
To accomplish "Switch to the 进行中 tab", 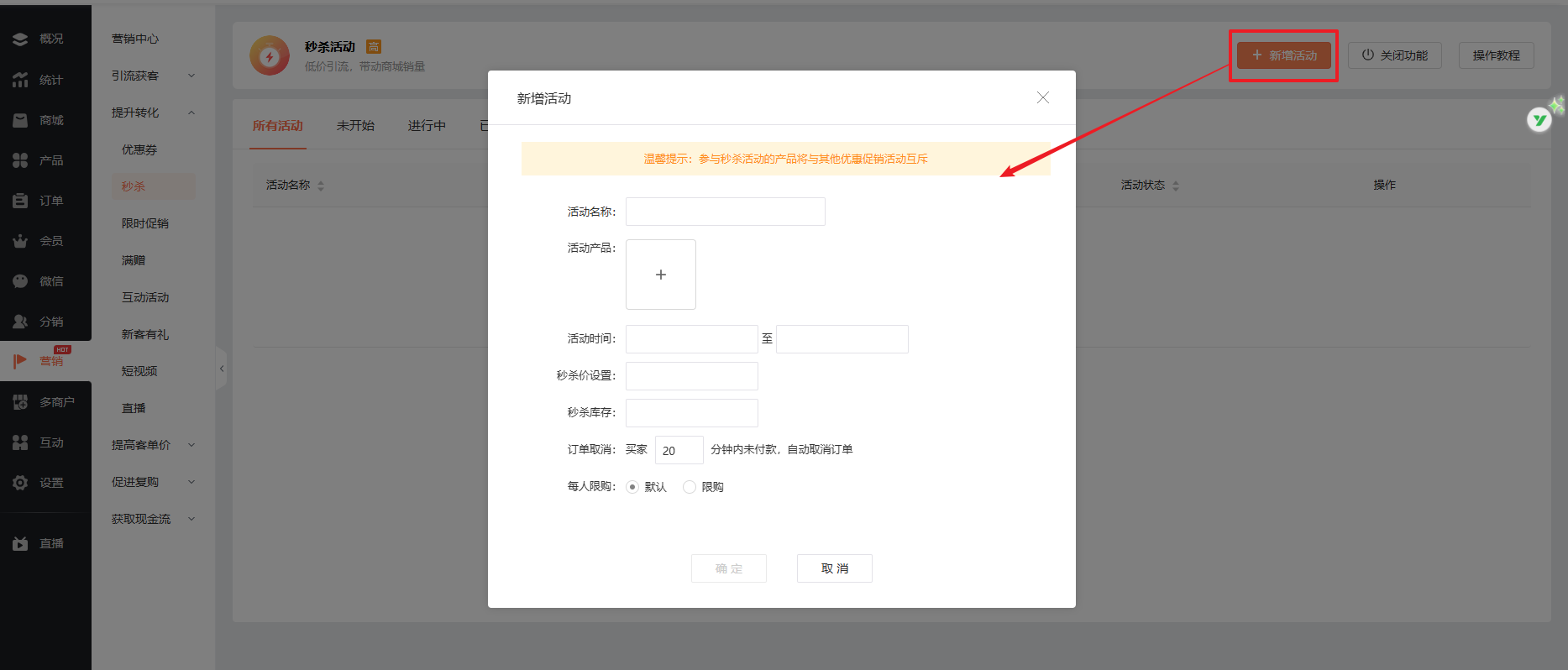I will pyautogui.click(x=427, y=126).
